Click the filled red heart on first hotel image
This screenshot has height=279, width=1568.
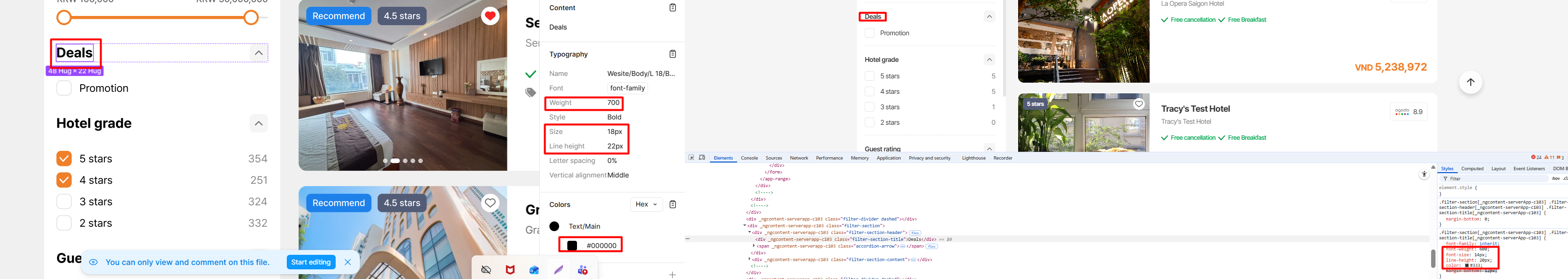click(x=490, y=16)
